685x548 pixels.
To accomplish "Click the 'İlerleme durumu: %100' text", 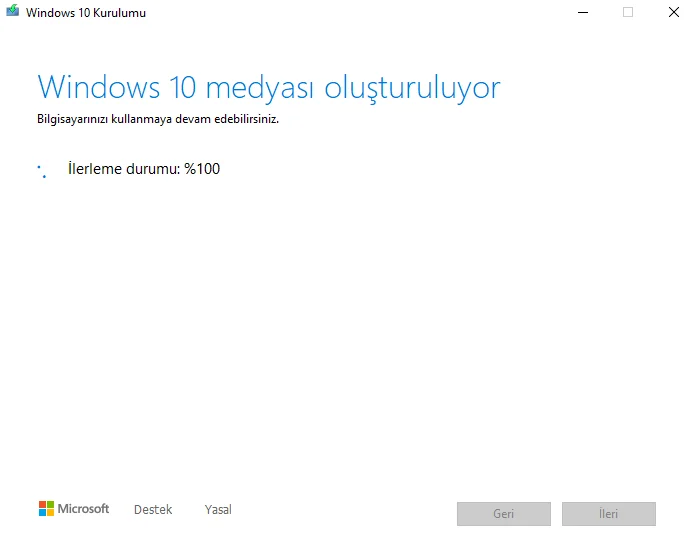I will pyautogui.click(x=144, y=169).
